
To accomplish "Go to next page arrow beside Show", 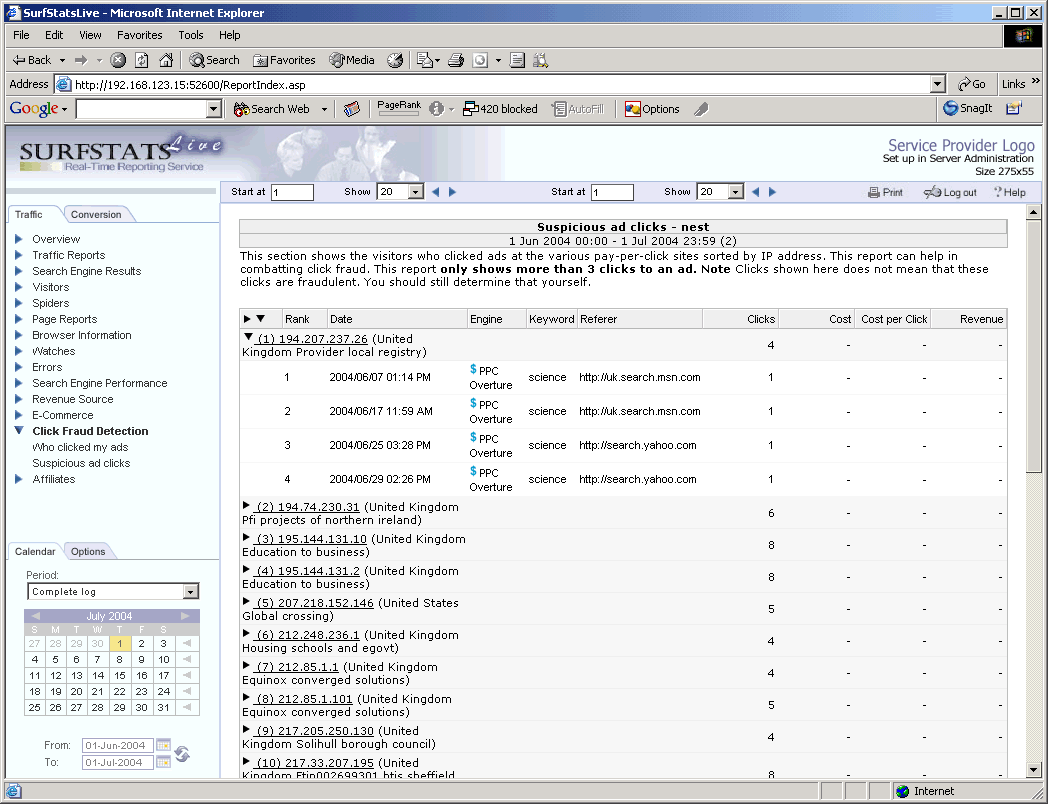I will [452, 192].
